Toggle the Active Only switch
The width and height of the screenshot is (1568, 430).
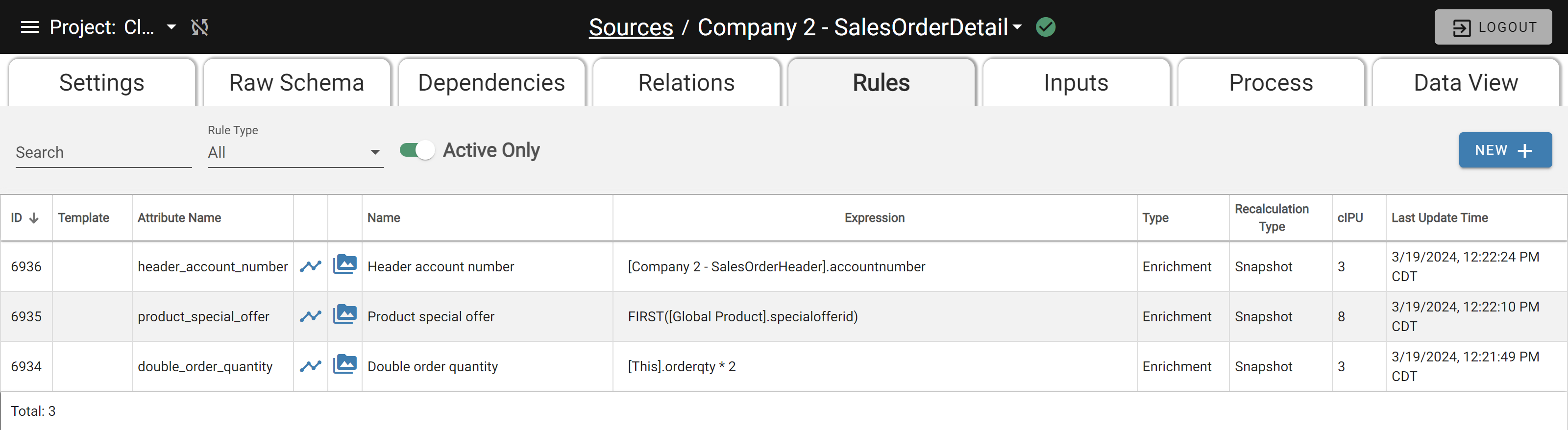pos(417,150)
